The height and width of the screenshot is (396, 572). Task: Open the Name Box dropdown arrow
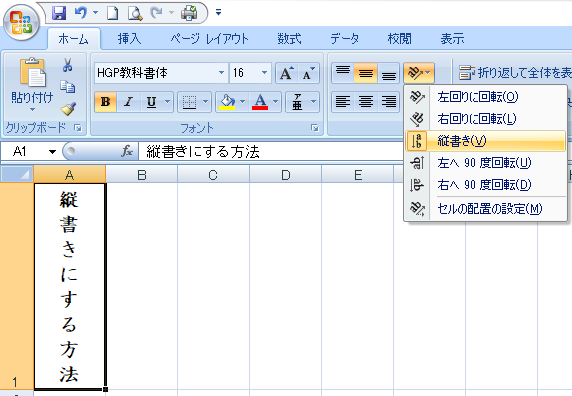(53, 151)
